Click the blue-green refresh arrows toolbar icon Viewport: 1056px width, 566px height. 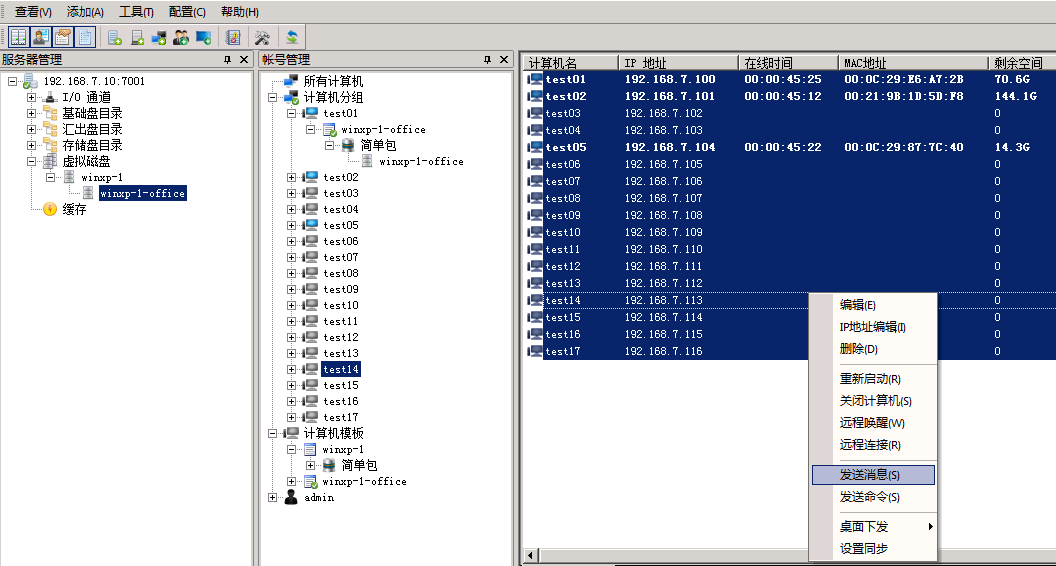tap(292, 38)
